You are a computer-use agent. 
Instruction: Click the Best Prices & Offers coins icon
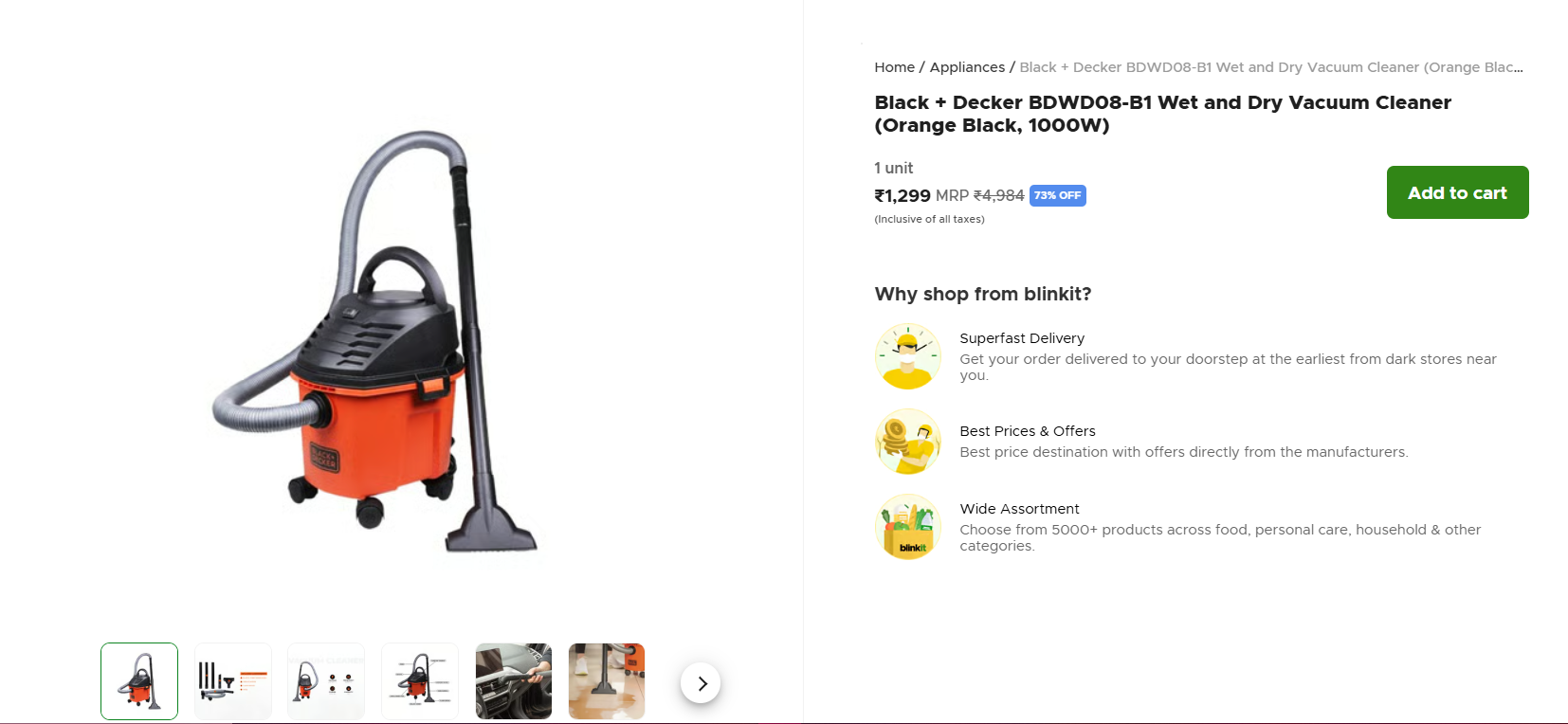908,442
